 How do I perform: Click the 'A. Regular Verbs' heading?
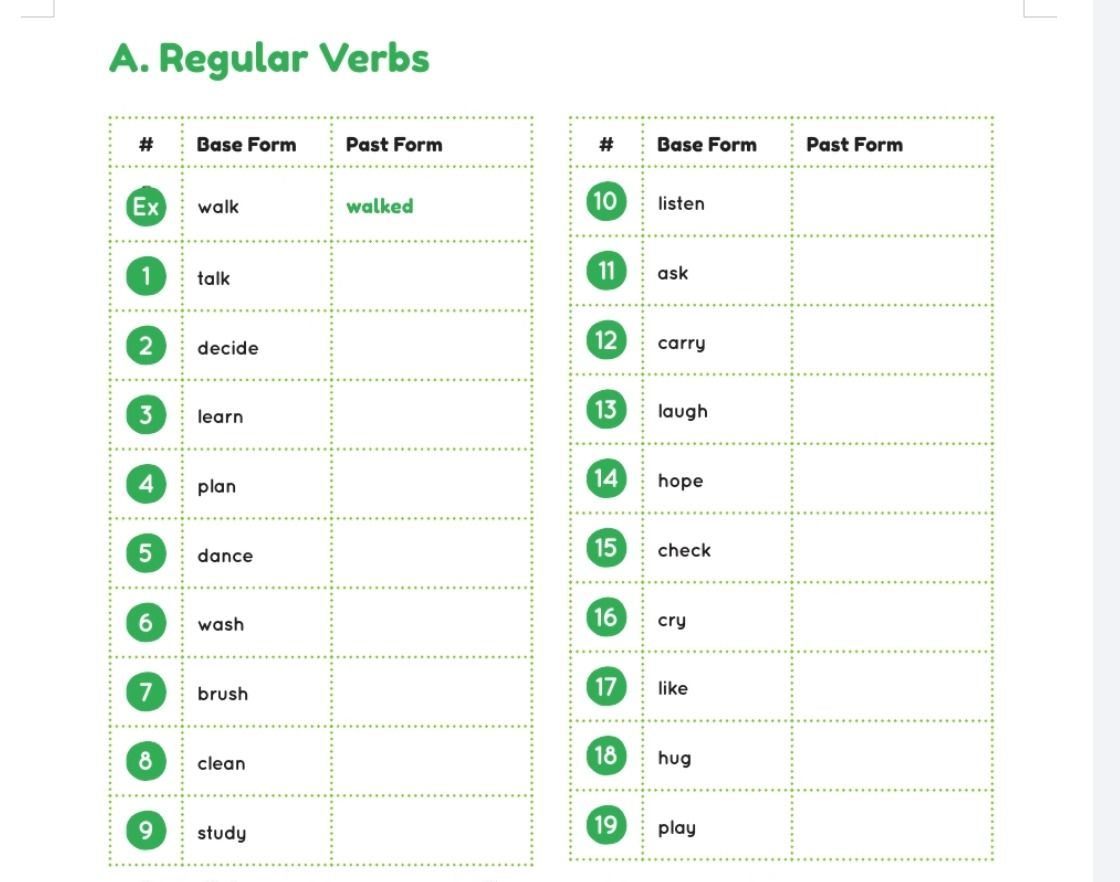[x=269, y=59]
